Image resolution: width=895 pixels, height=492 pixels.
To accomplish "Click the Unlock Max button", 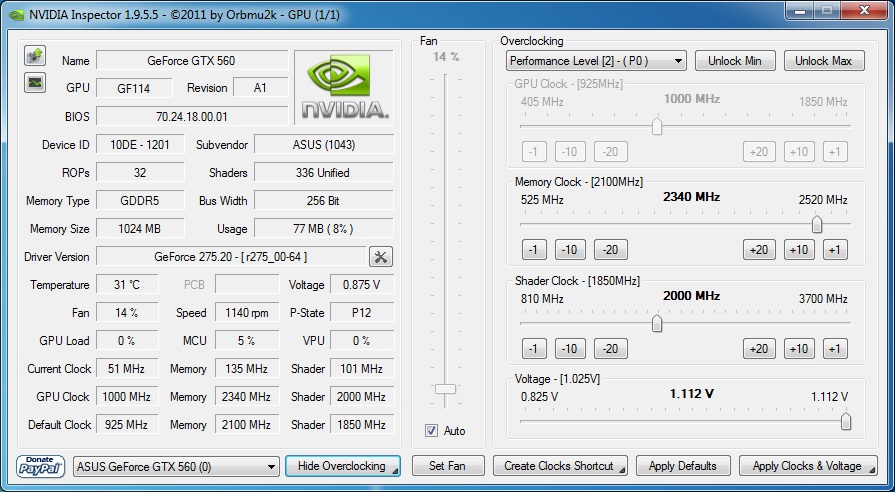I will click(823, 61).
